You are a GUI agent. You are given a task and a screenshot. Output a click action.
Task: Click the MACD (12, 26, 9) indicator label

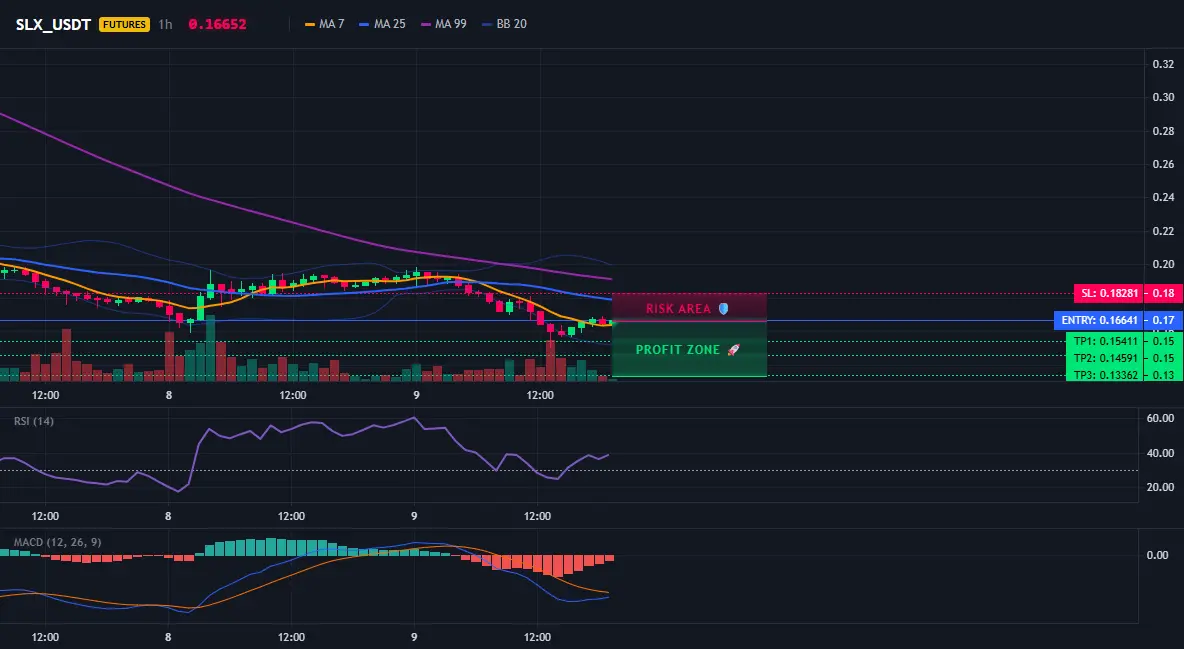pyautogui.click(x=57, y=542)
